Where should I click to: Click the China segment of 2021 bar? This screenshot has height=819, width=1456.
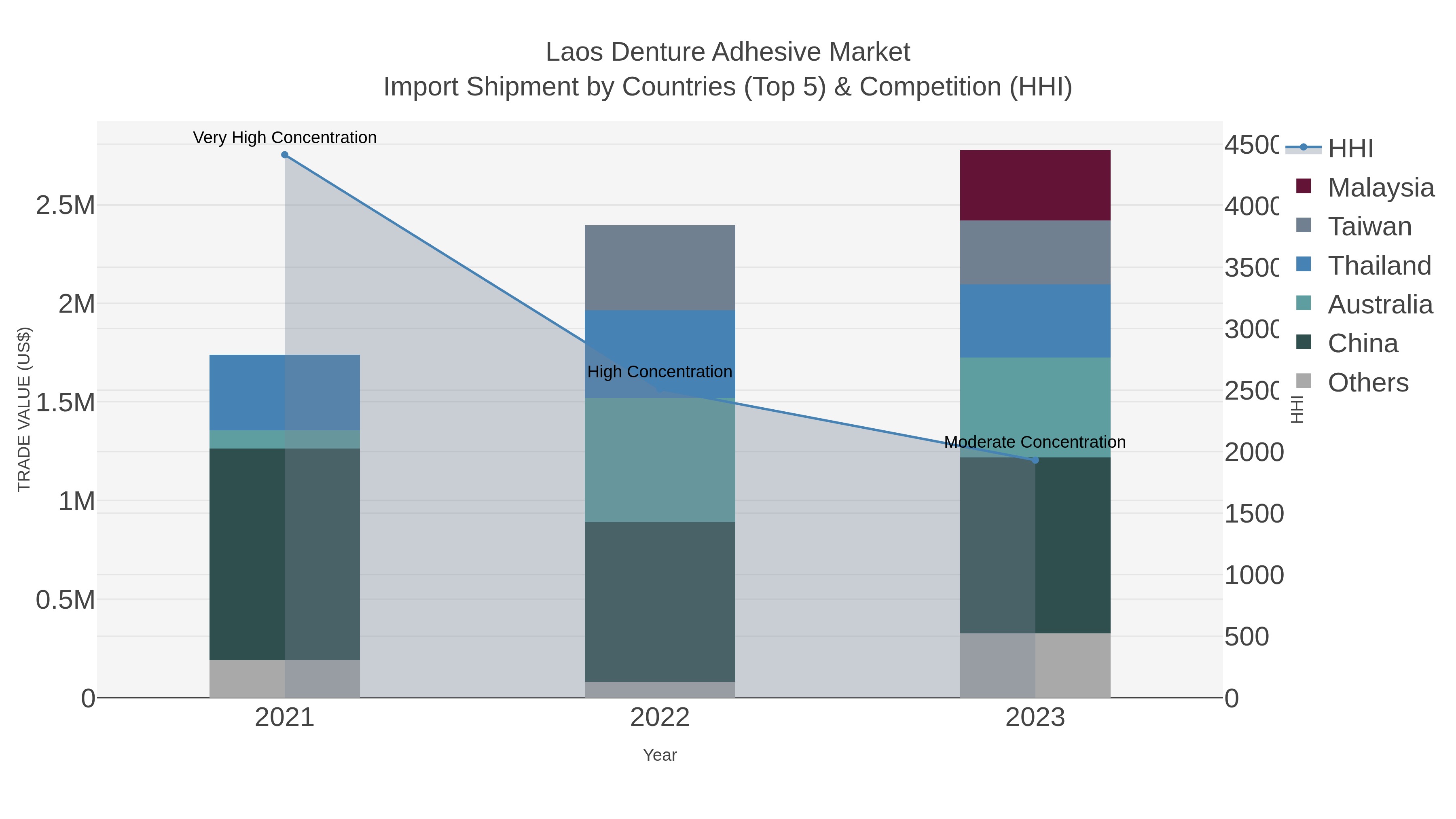(285, 554)
